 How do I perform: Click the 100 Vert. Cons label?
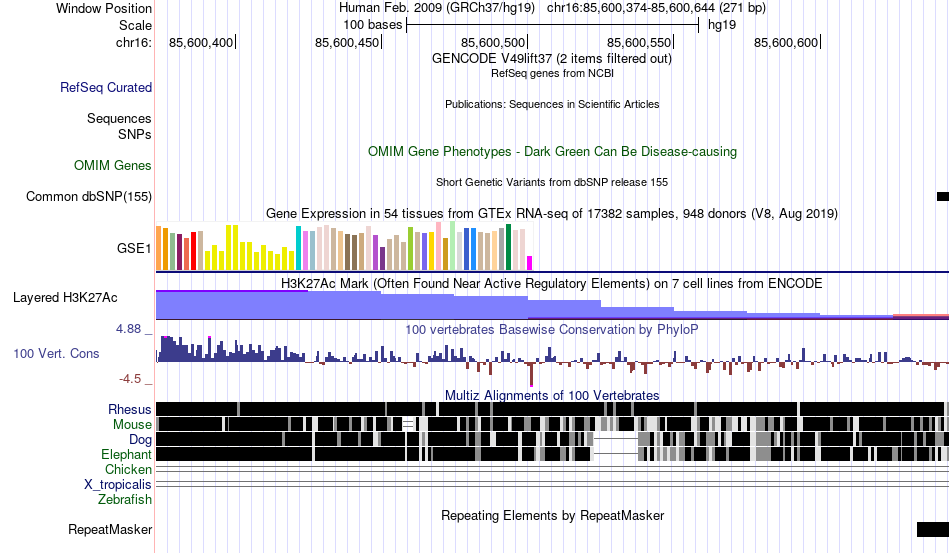tap(56, 354)
